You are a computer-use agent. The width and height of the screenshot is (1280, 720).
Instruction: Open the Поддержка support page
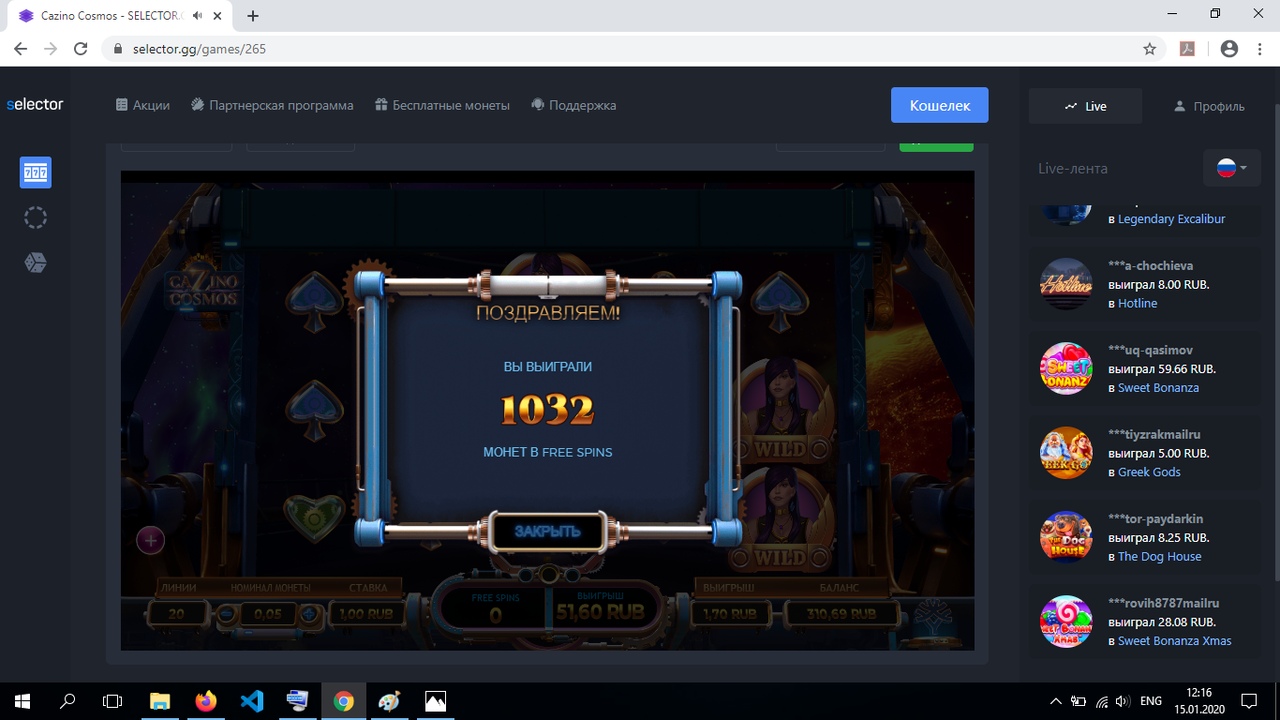tap(573, 105)
